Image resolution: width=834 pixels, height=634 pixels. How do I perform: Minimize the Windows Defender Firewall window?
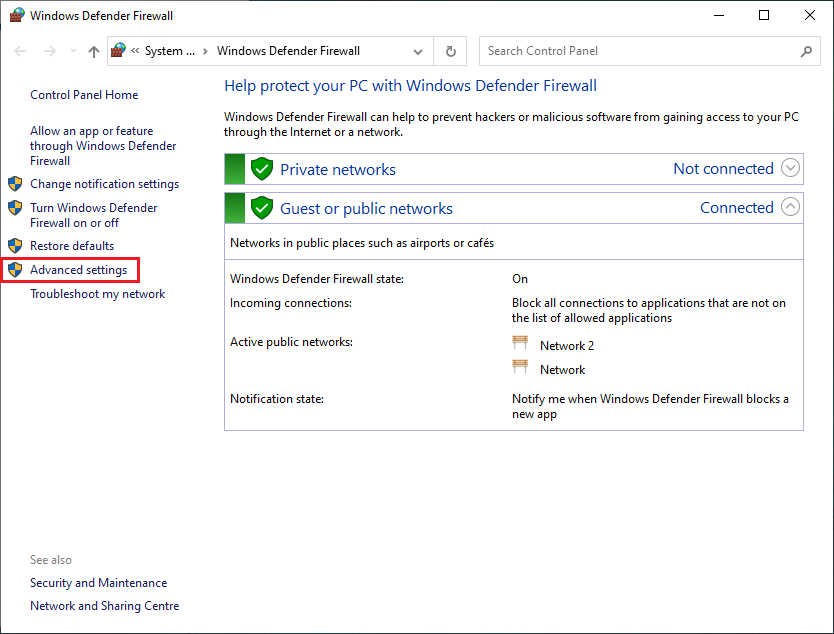[719, 15]
